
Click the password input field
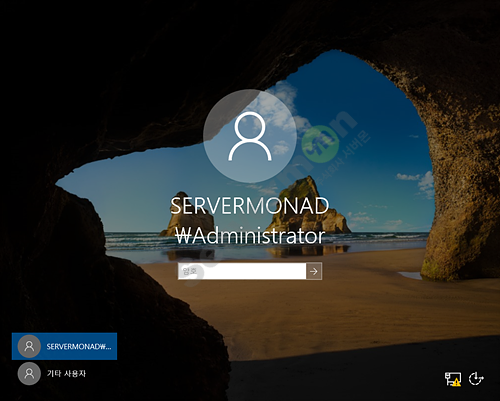tap(242, 271)
